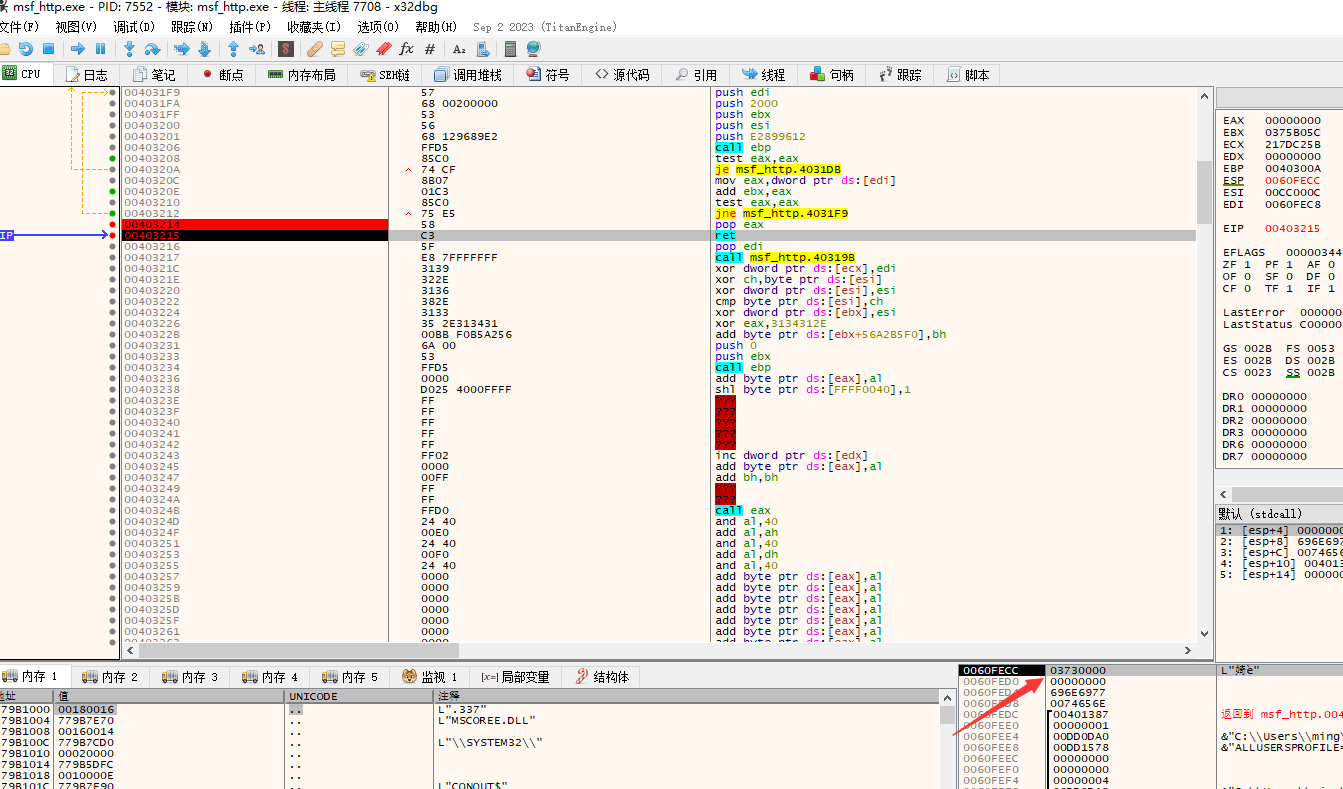Click the Run To User Code icon
This screenshot has width=1343, height=789.
pyautogui.click(x=257, y=48)
